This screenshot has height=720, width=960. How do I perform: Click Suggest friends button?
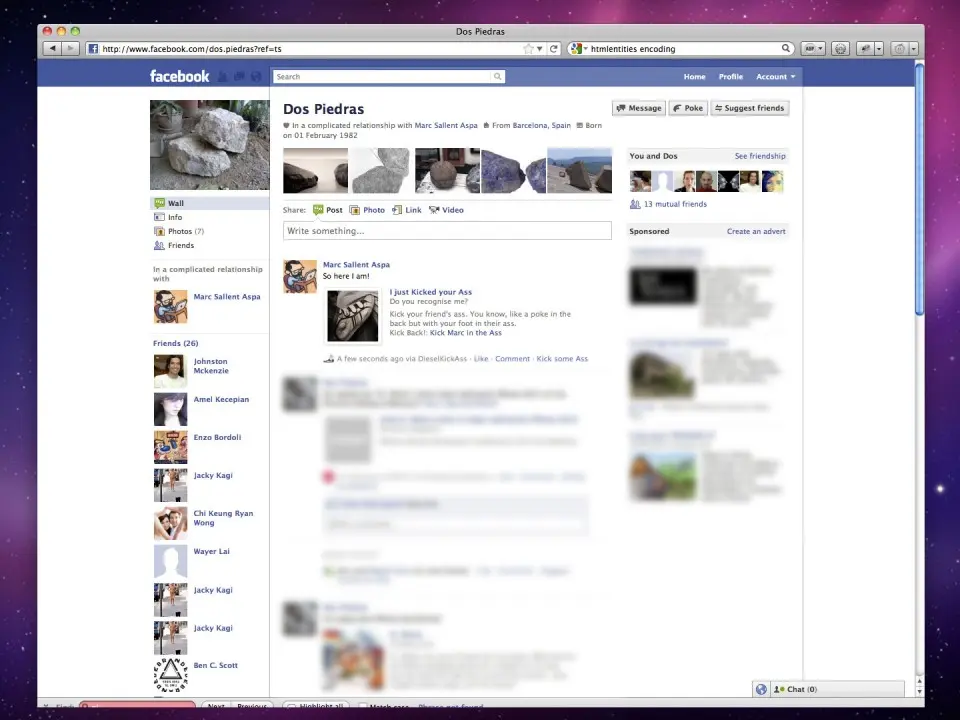click(750, 108)
